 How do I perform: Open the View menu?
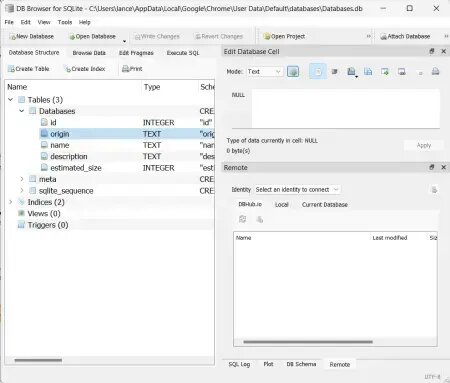coord(44,22)
